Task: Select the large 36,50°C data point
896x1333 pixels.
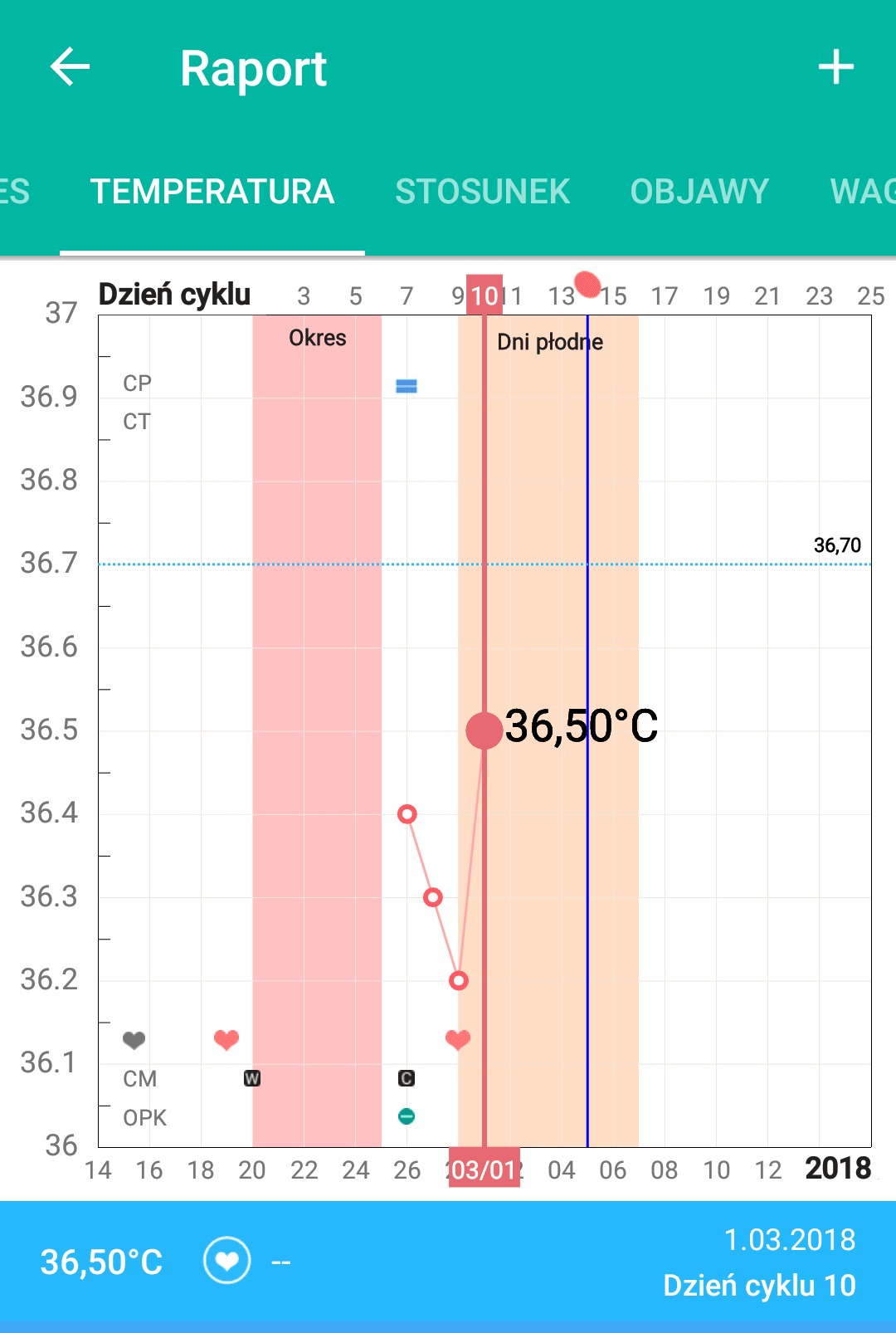Action: point(485,730)
